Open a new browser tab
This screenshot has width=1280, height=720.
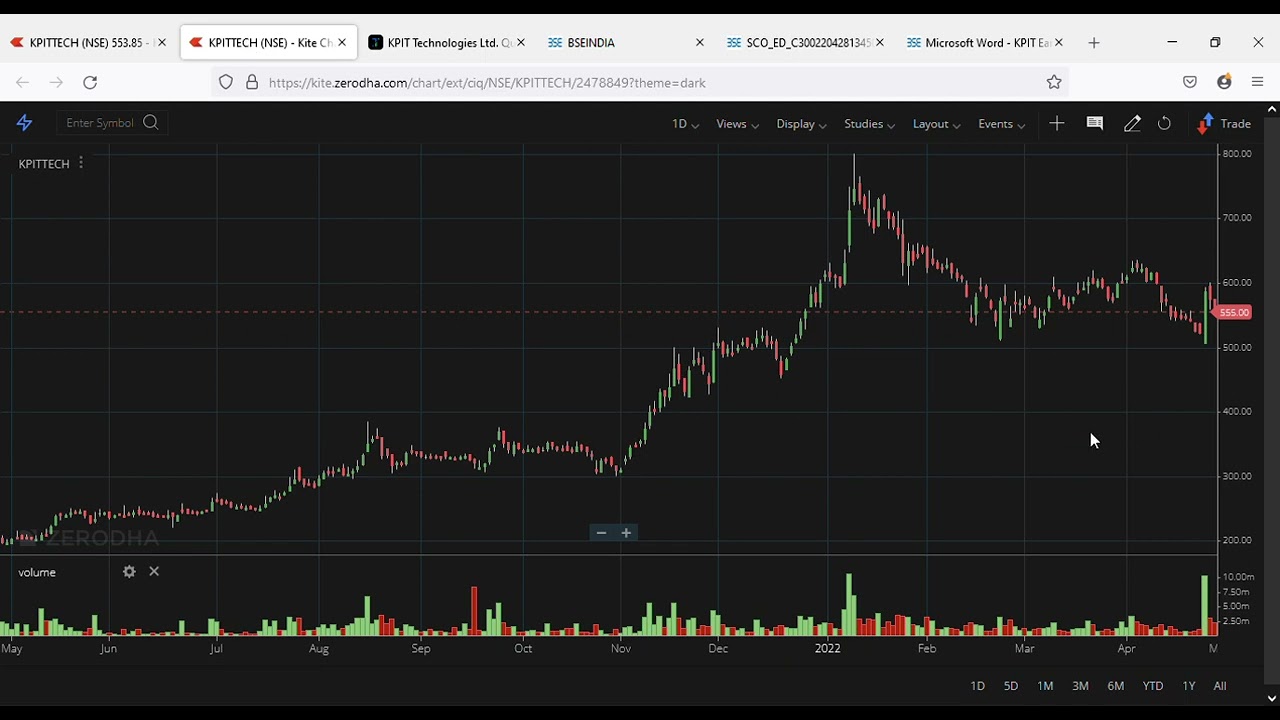[1094, 43]
